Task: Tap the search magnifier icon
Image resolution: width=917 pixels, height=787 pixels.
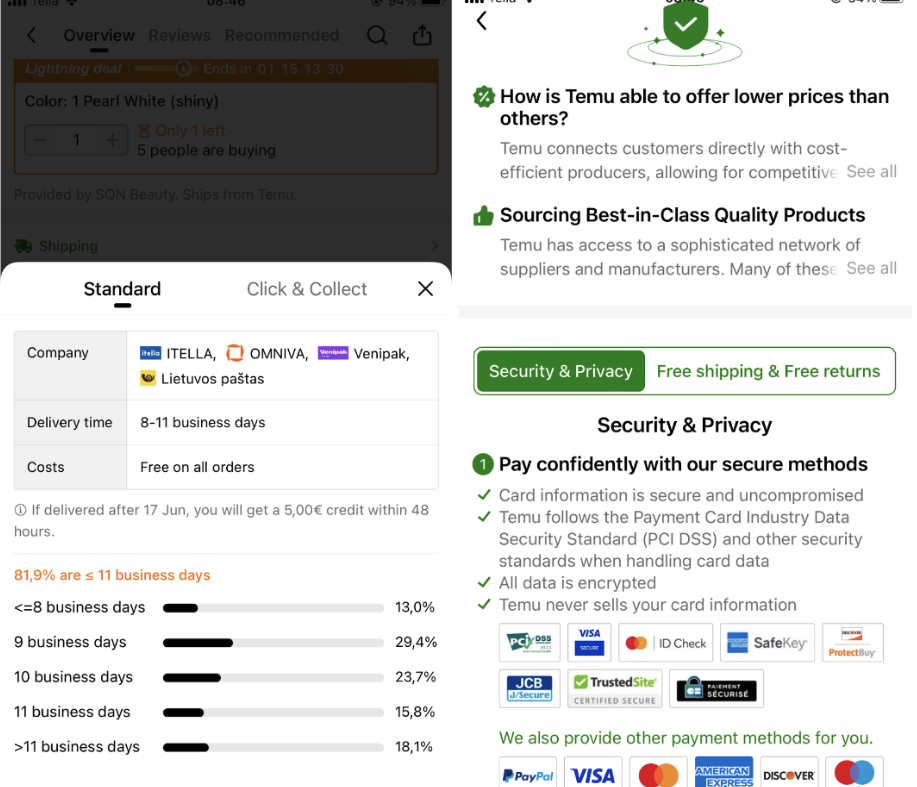Action: [x=377, y=36]
